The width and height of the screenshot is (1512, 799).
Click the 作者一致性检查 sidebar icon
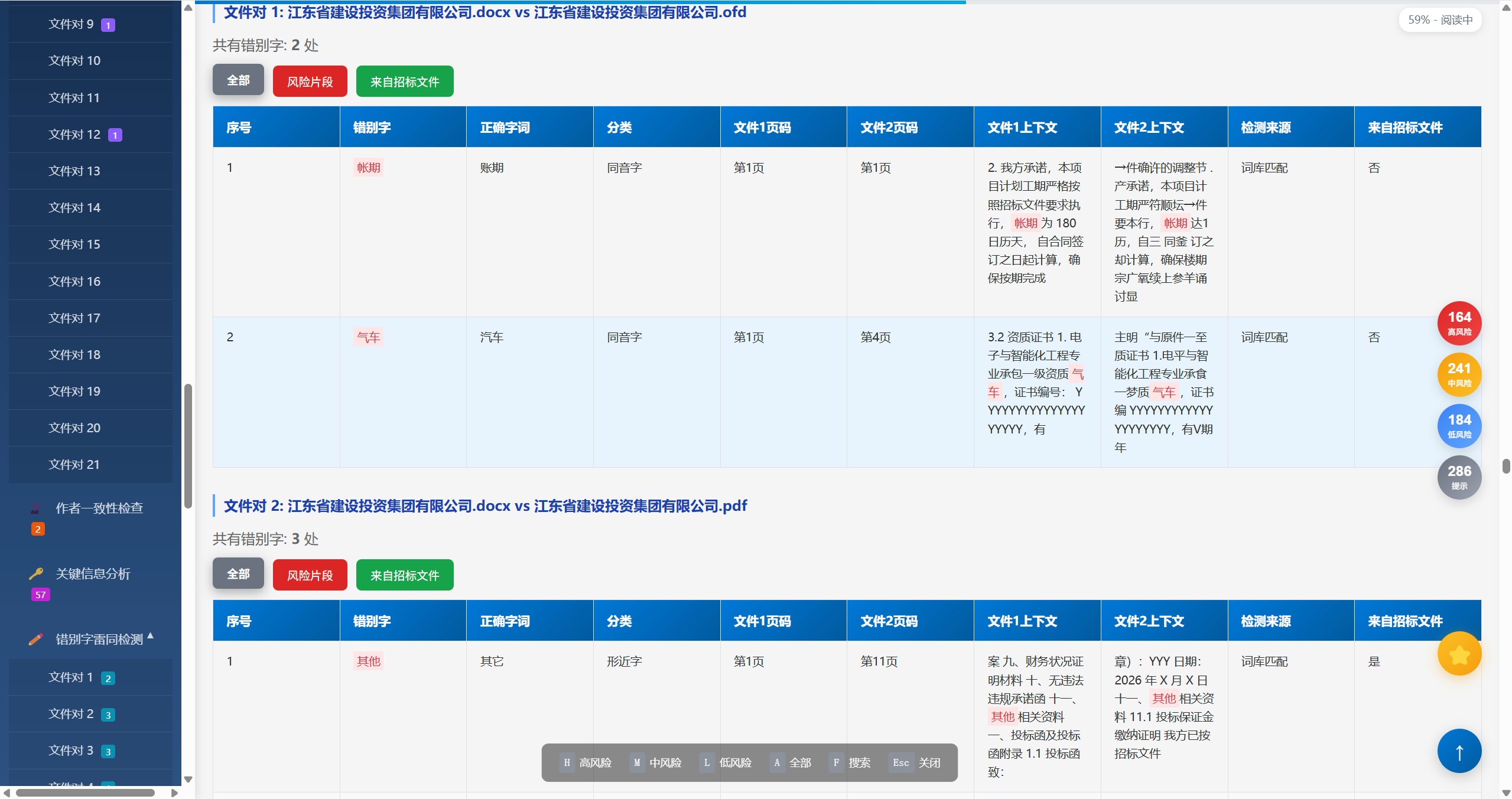click(x=35, y=508)
